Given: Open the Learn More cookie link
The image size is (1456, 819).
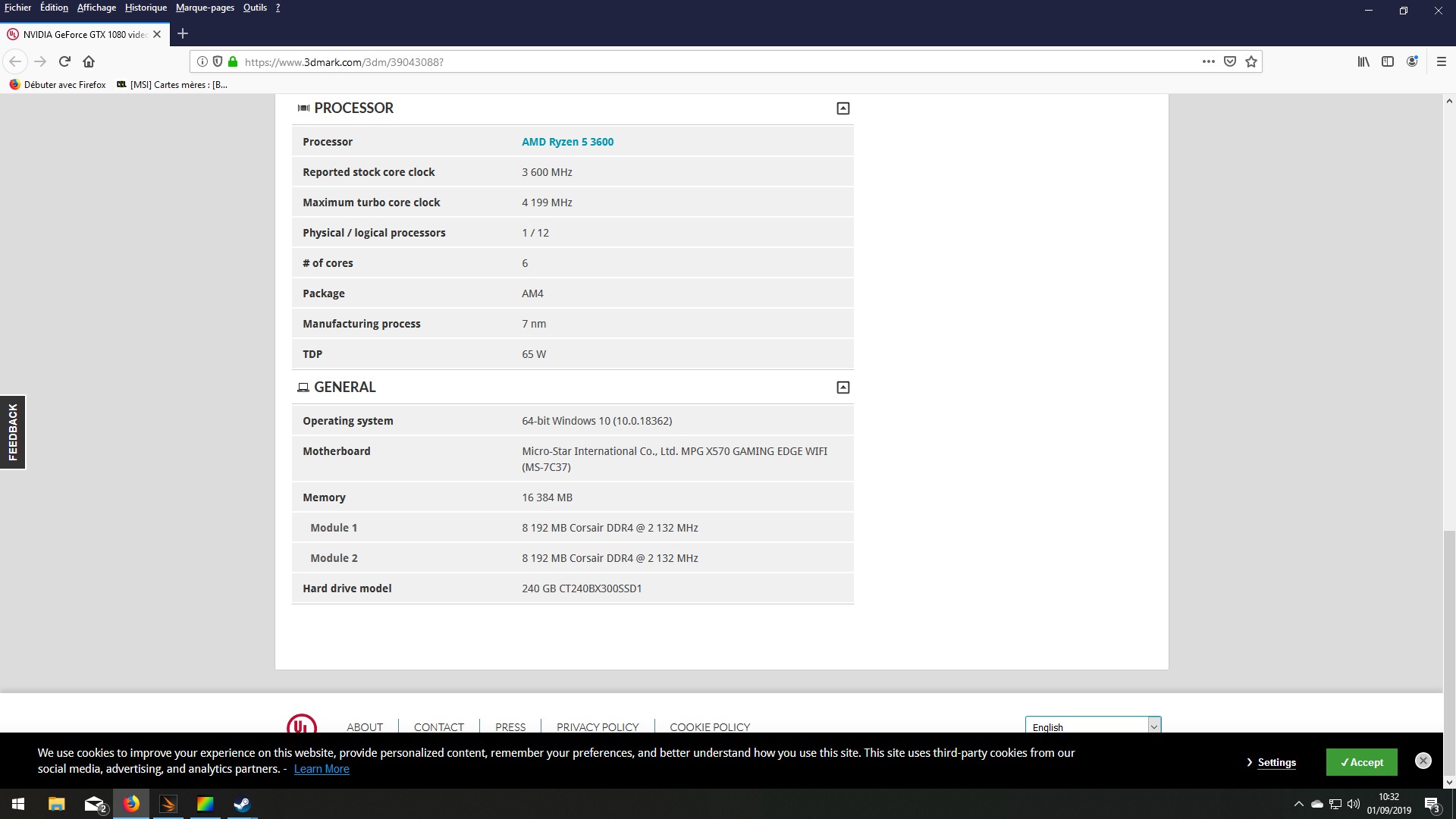Looking at the screenshot, I should pyautogui.click(x=322, y=769).
